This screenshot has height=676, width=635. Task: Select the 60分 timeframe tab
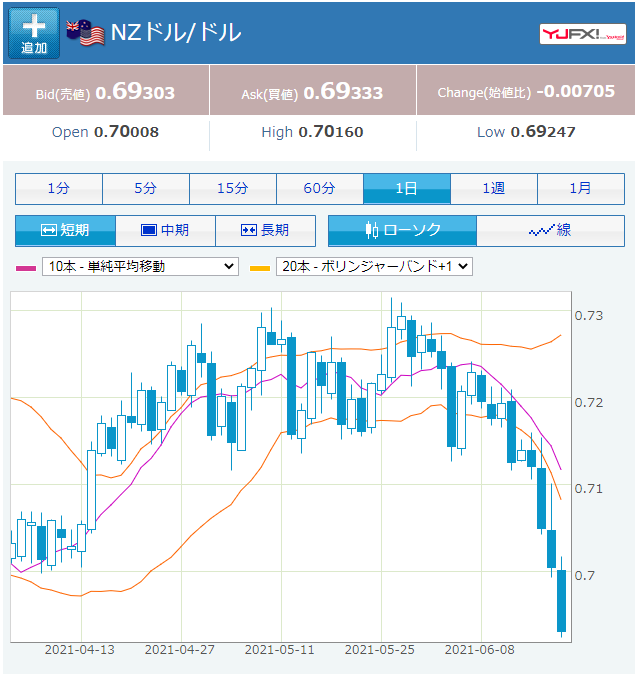click(320, 189)
